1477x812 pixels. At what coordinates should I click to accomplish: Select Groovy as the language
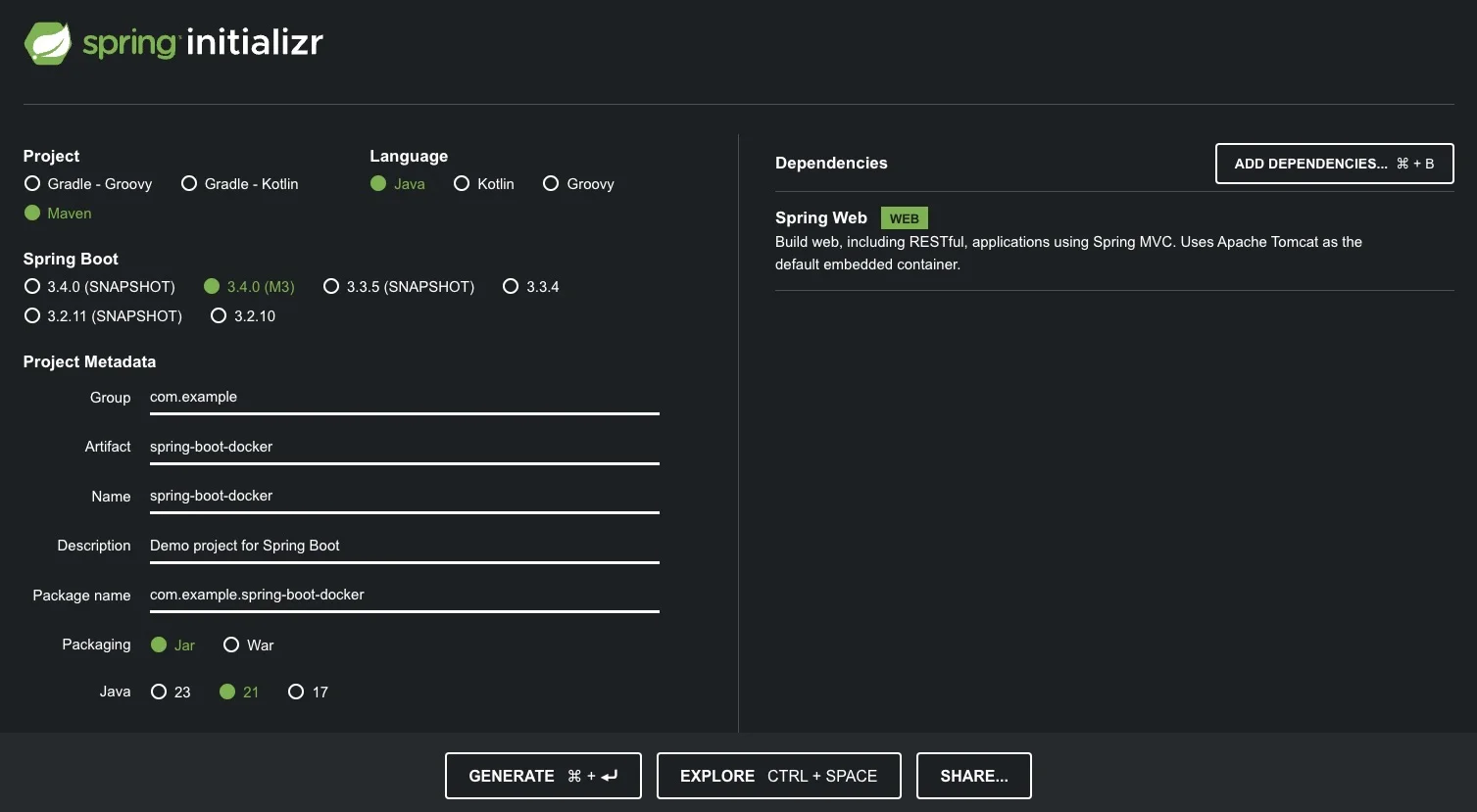[x=550, y=183]
